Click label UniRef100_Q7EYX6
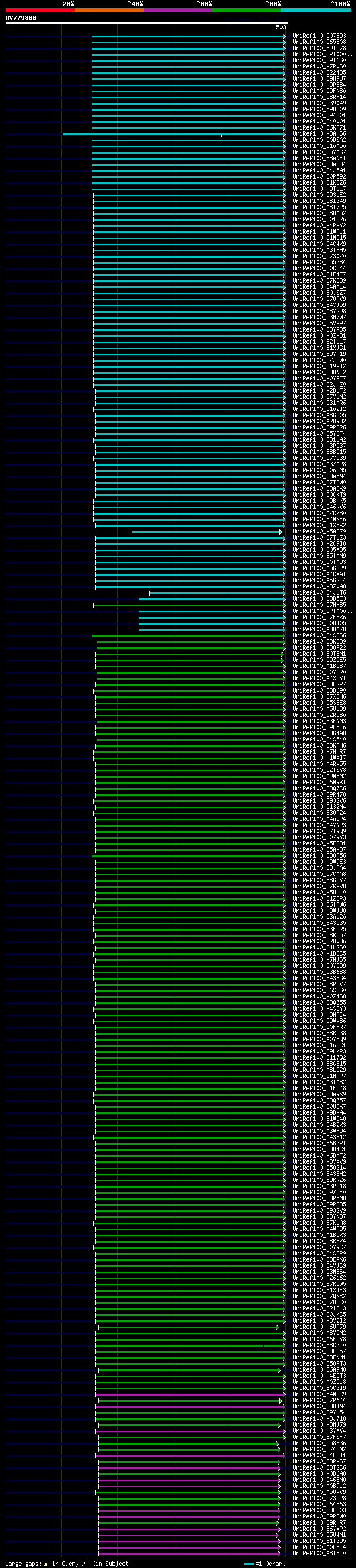 point(319,617)
